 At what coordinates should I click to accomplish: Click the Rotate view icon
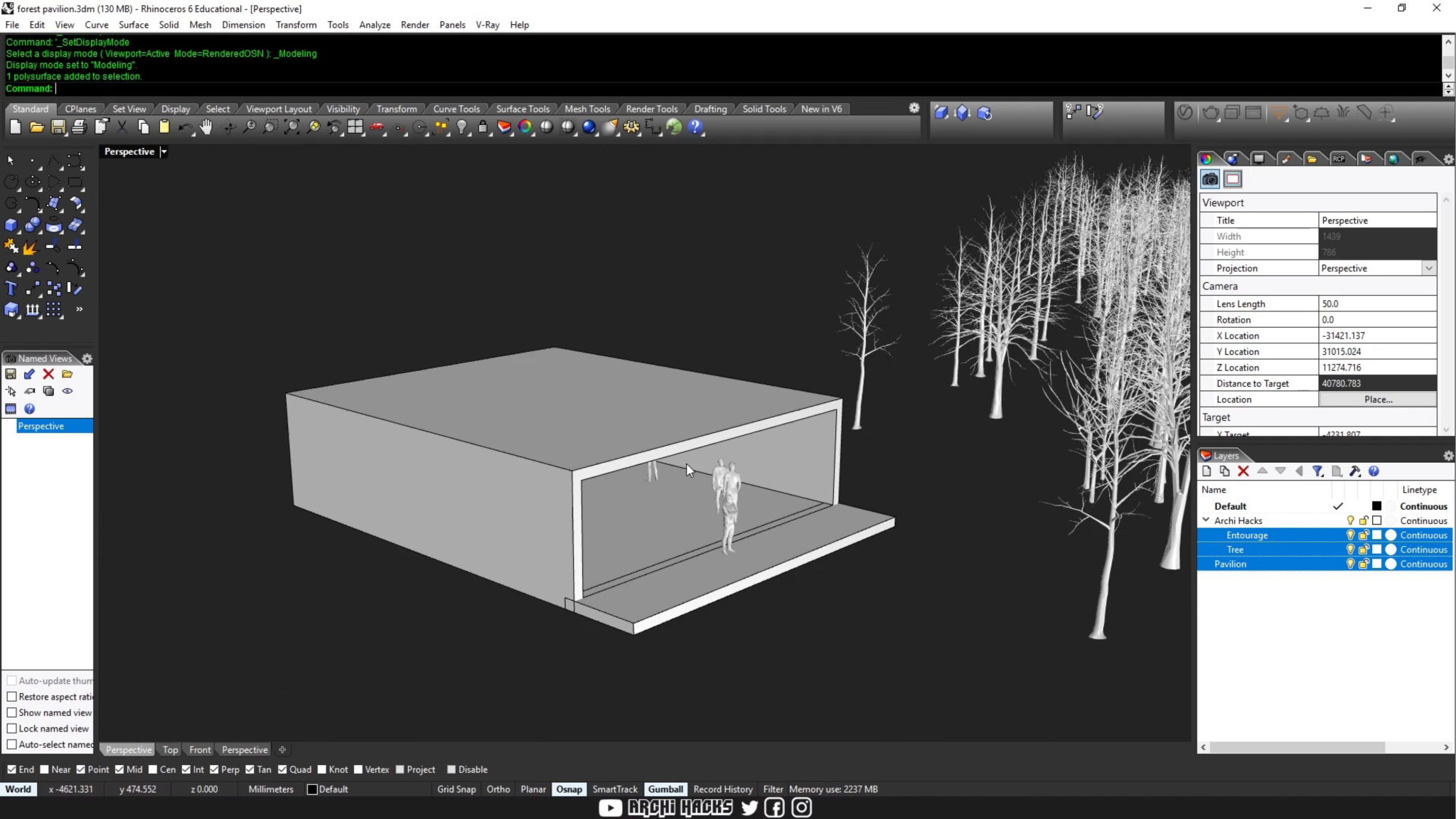click(x=229, y=127)
